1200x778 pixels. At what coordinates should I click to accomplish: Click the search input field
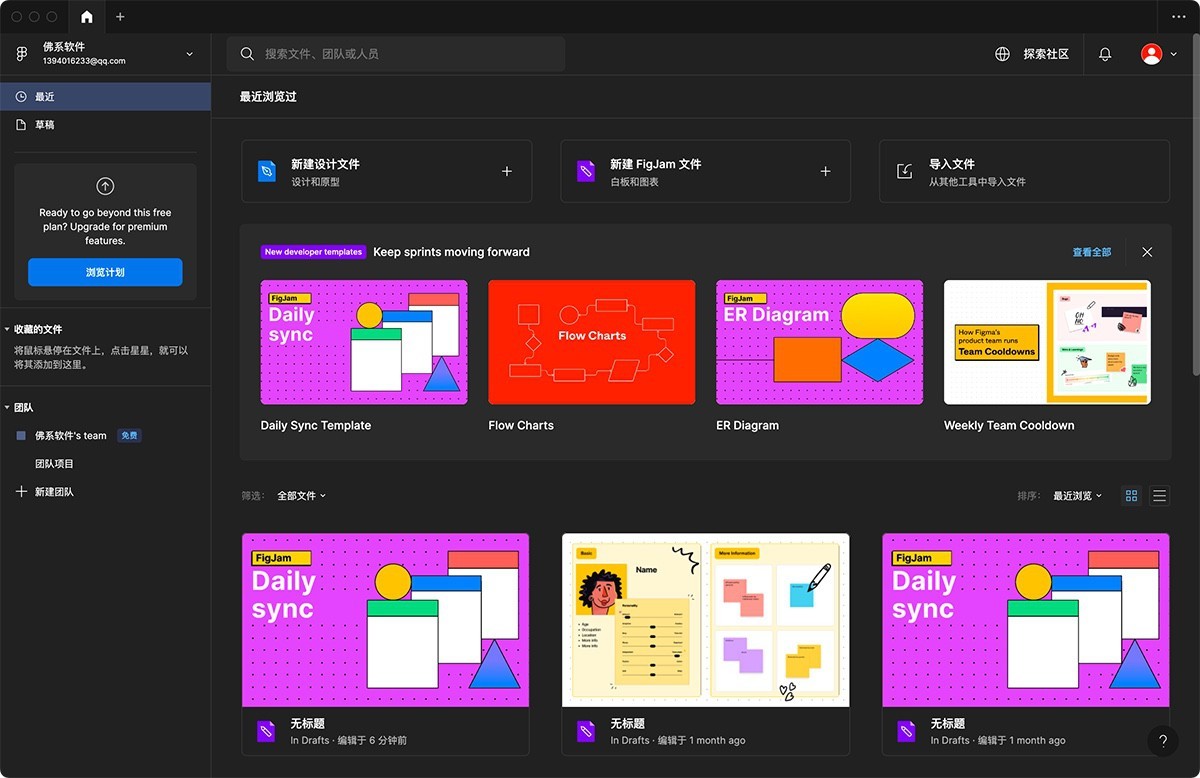pyautogui.click(x=395, y=54)
